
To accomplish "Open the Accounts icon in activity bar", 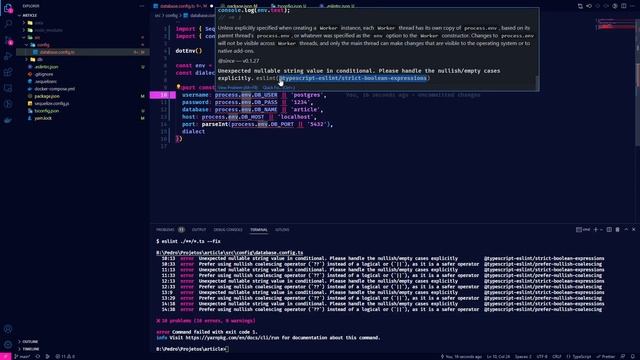I will [x=8, y=329].
